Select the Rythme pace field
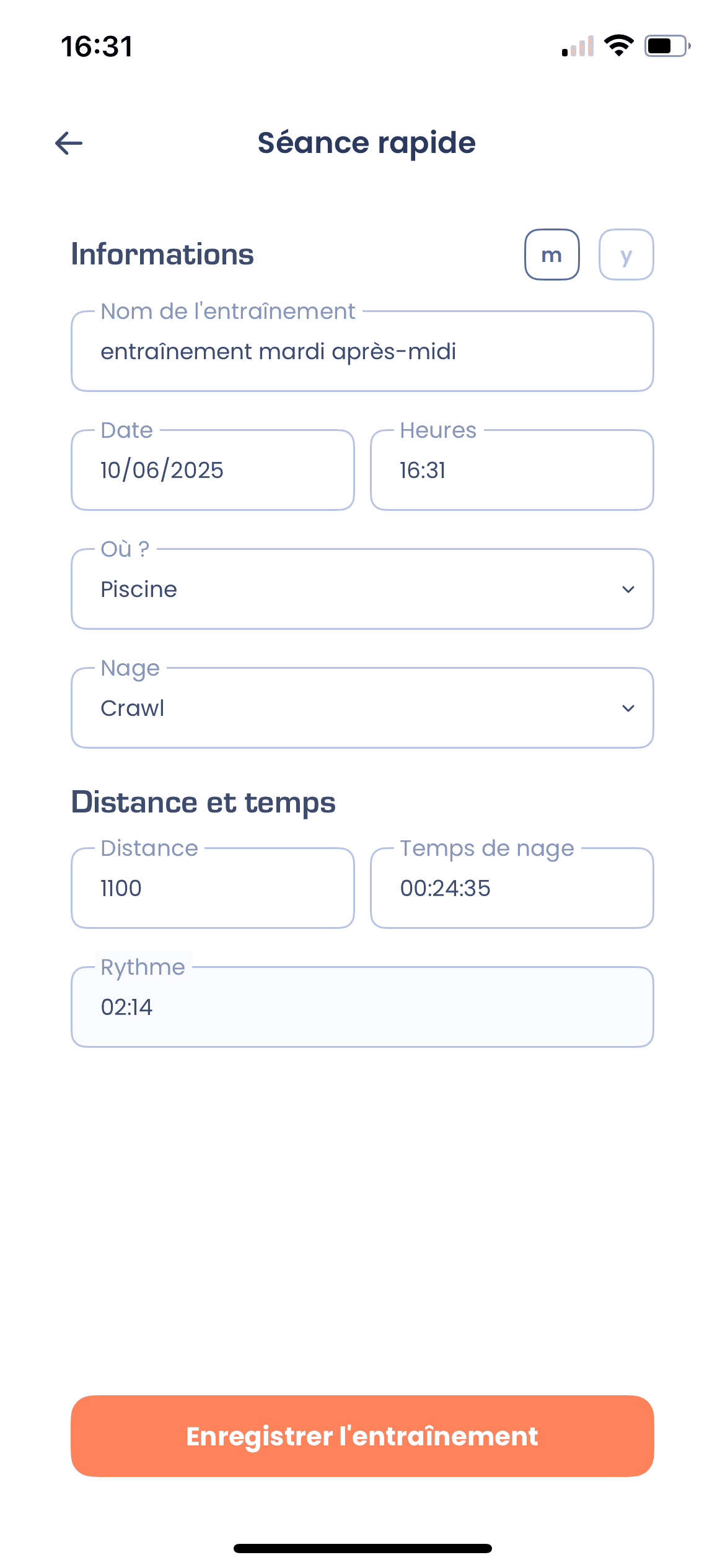Screen dimensions: 725x1568 pos(362,1007)
